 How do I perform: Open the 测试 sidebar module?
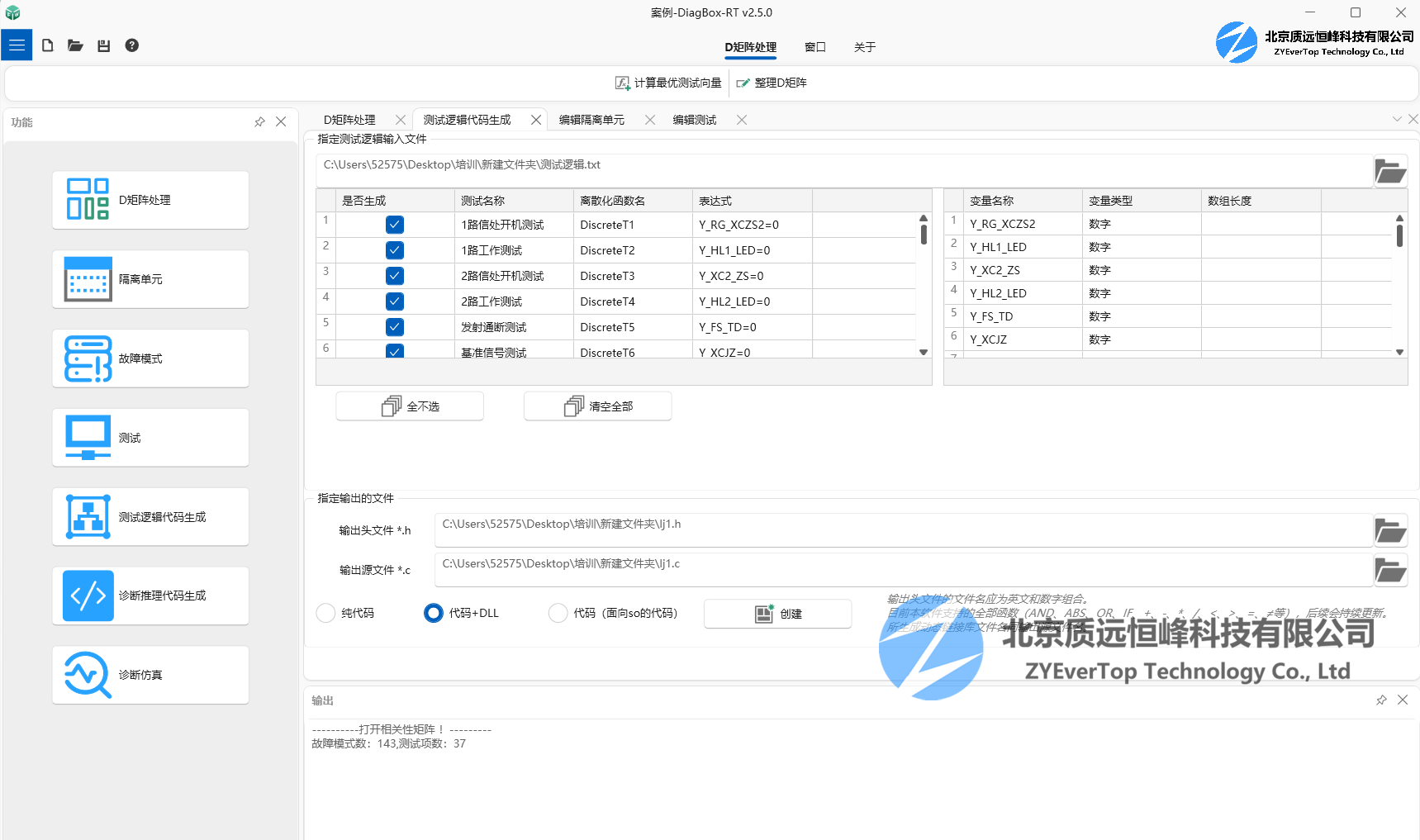pyautogui.click(x=150, y=438)
